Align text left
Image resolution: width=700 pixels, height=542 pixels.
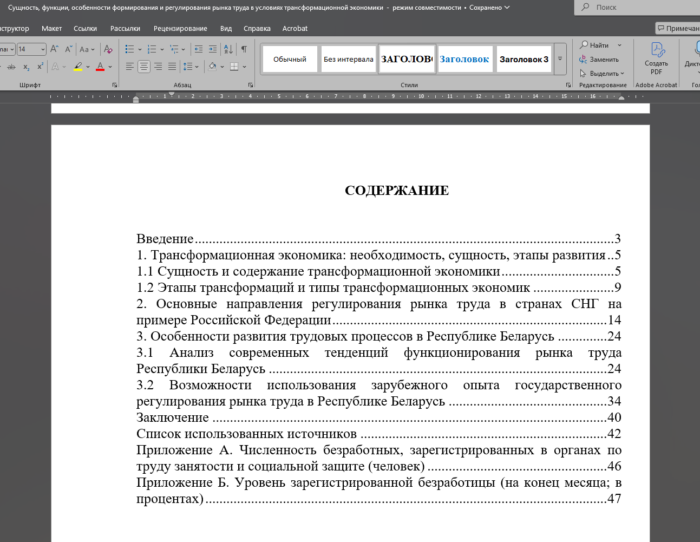click(x=129, y=67)
